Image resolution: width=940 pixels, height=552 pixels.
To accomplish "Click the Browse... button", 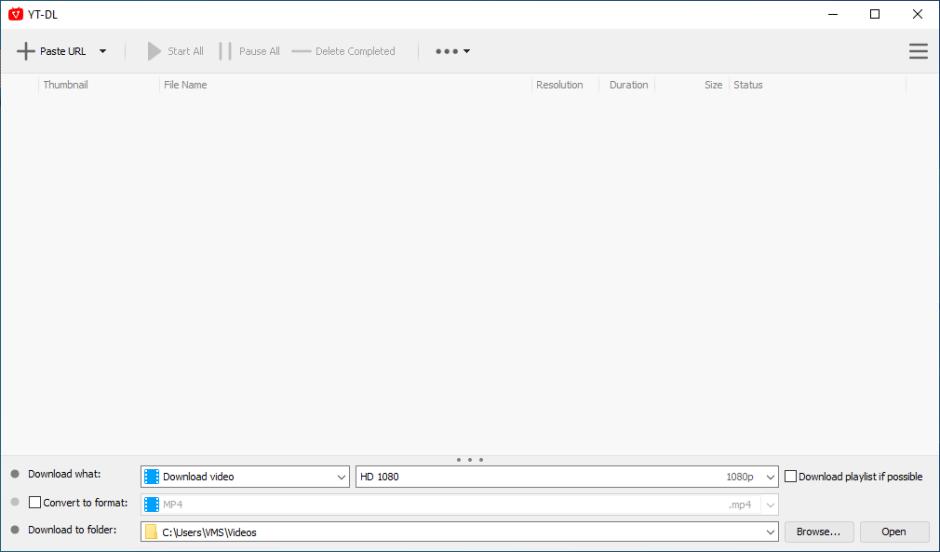I will (x=818, y=532).
